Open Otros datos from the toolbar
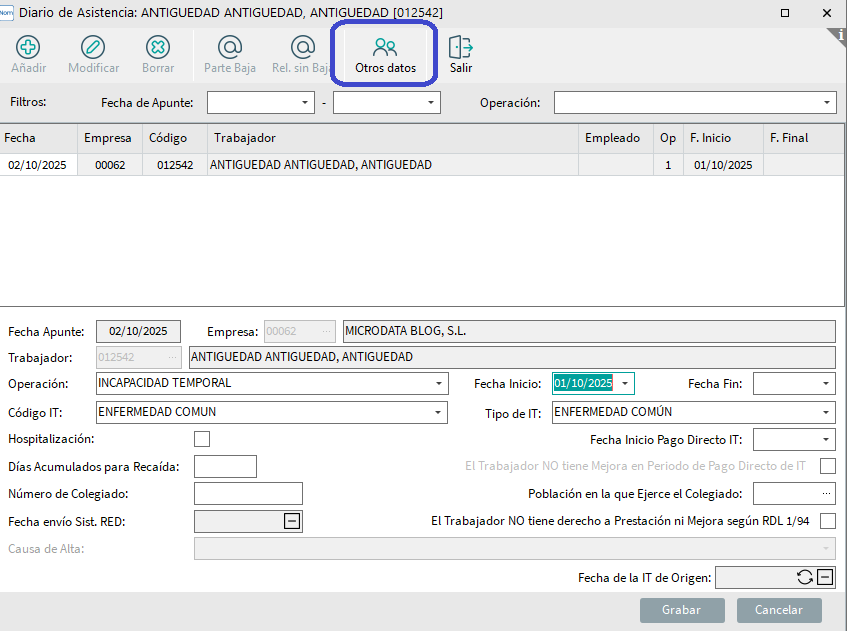 coord(385,47)
